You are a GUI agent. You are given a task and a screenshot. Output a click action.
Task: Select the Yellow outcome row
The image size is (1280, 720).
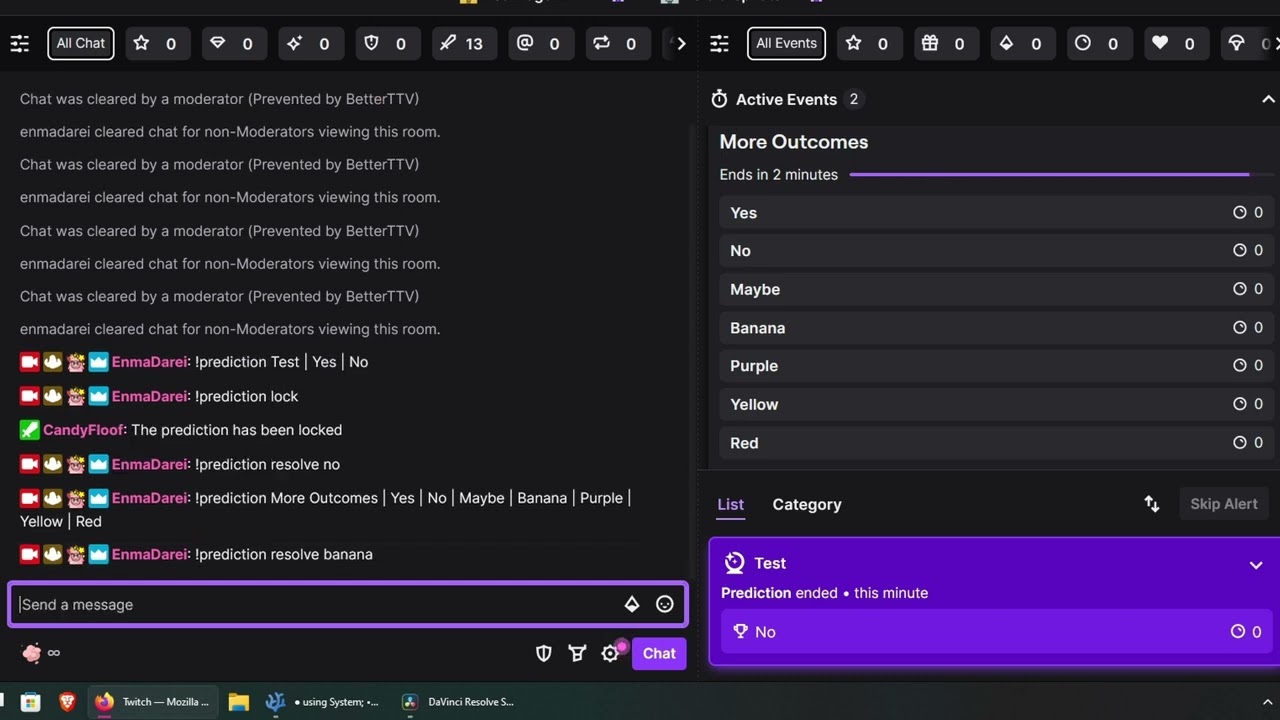click(995, 404)
